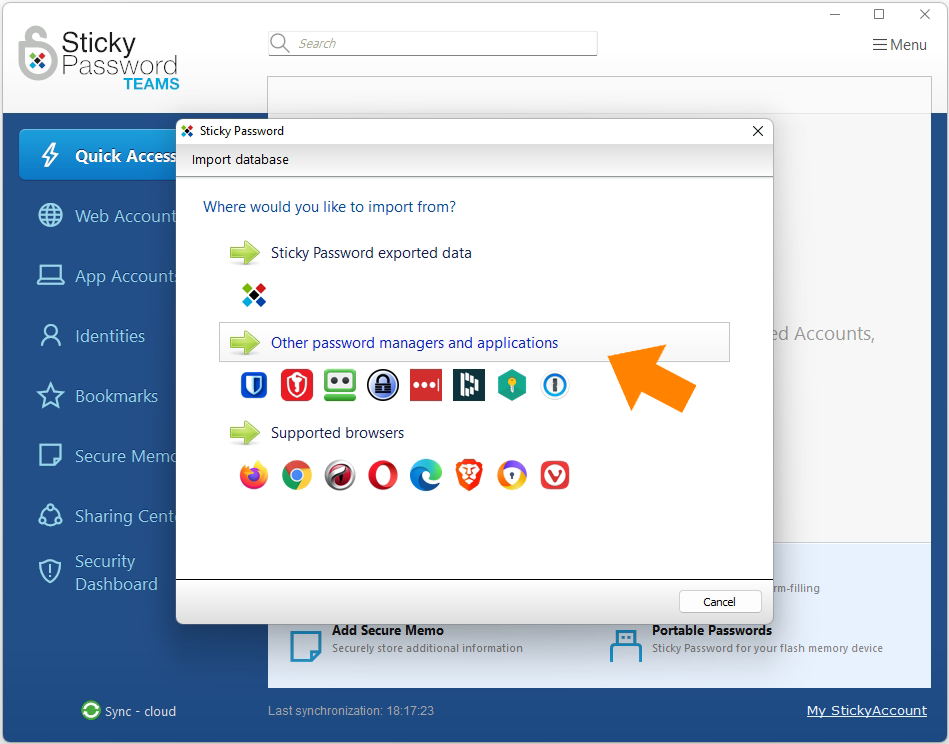Image resolution: width=949 pixels, height=744 pixels.
Task: Open App Accounts in the sidebar
Action: [107, 275]
